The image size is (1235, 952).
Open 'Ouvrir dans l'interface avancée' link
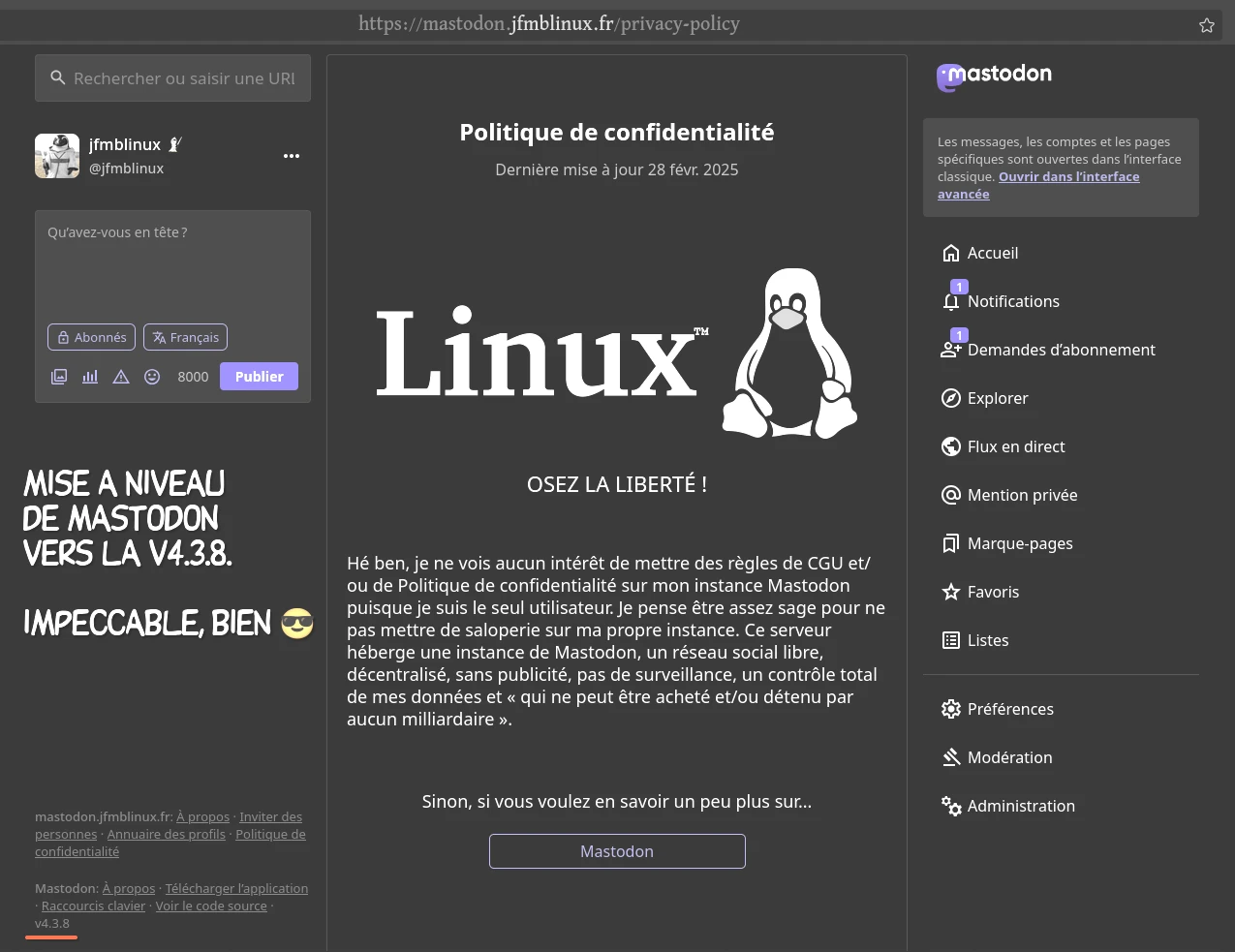click(1038, 185)
